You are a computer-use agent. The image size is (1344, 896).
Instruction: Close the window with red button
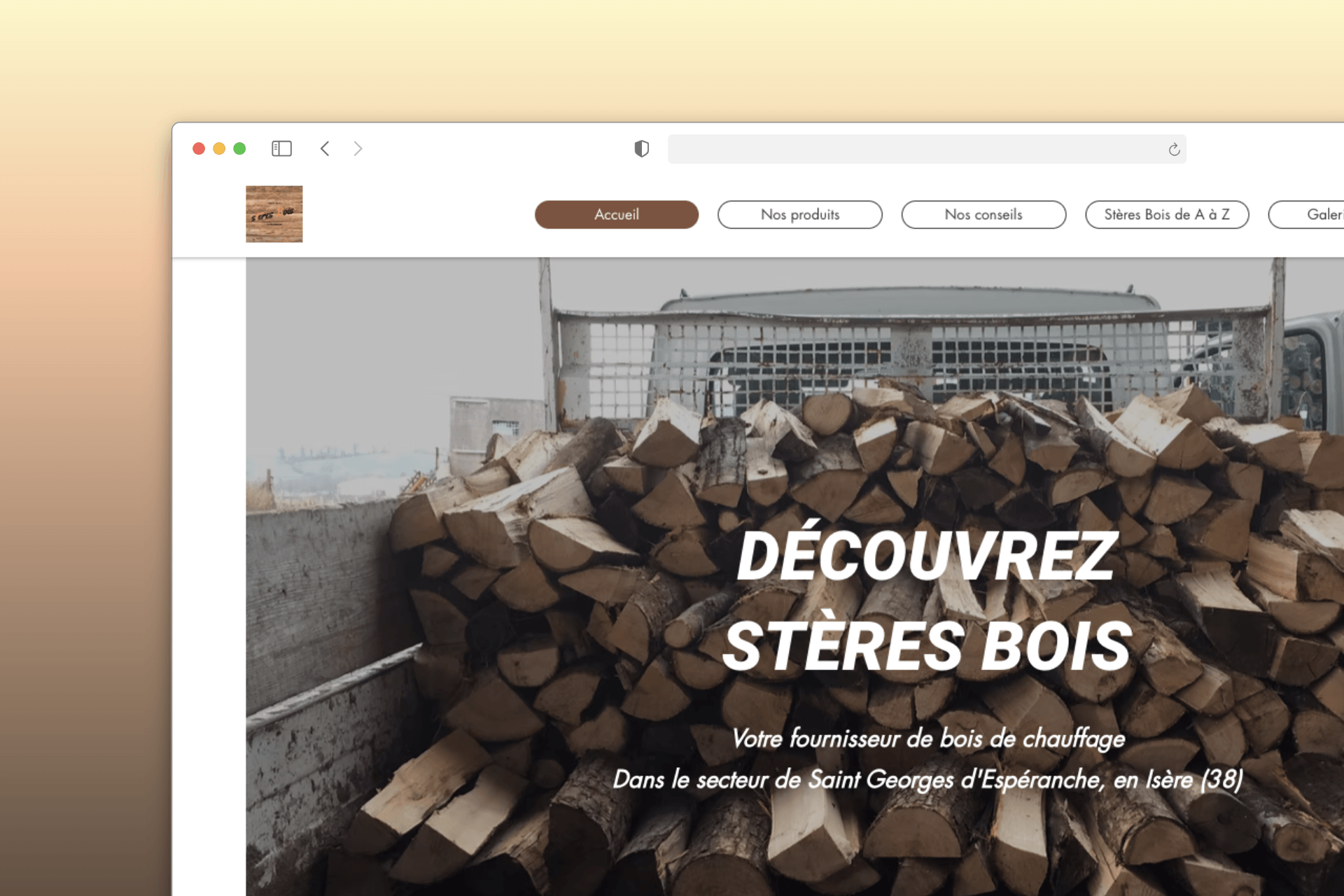coord(199,148)
